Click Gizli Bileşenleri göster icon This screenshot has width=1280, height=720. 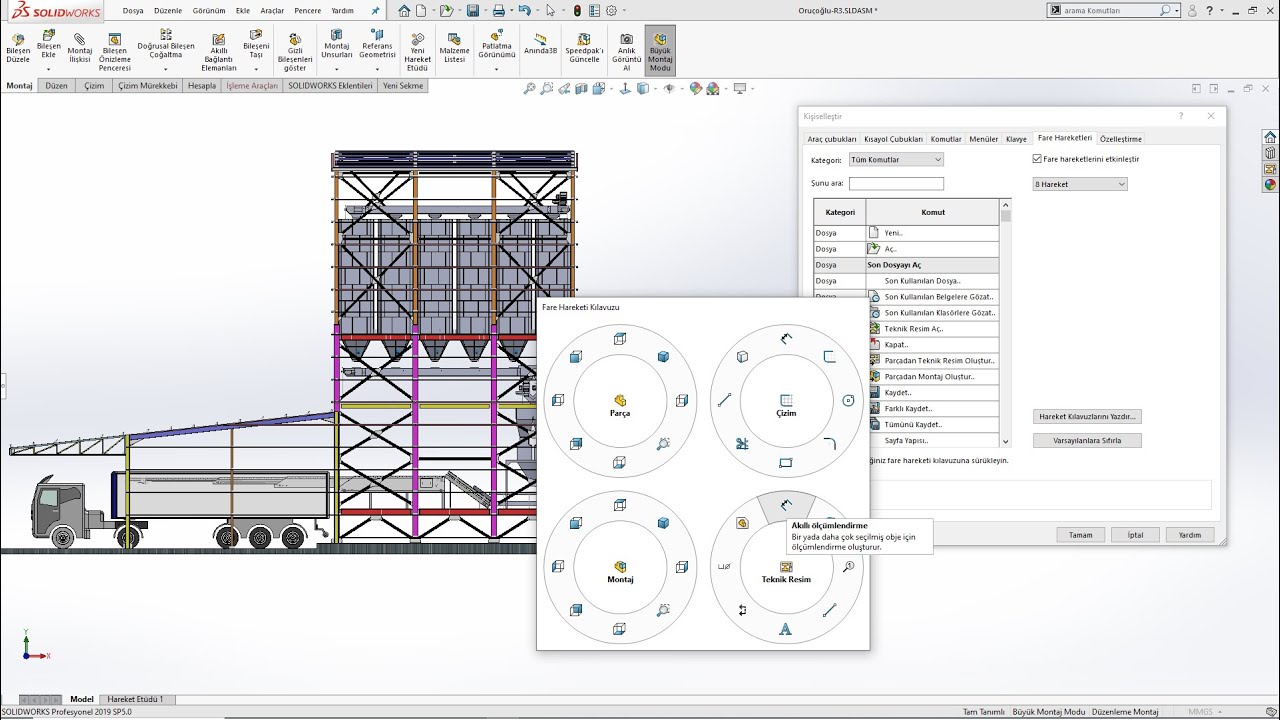(x=295, y=38)
